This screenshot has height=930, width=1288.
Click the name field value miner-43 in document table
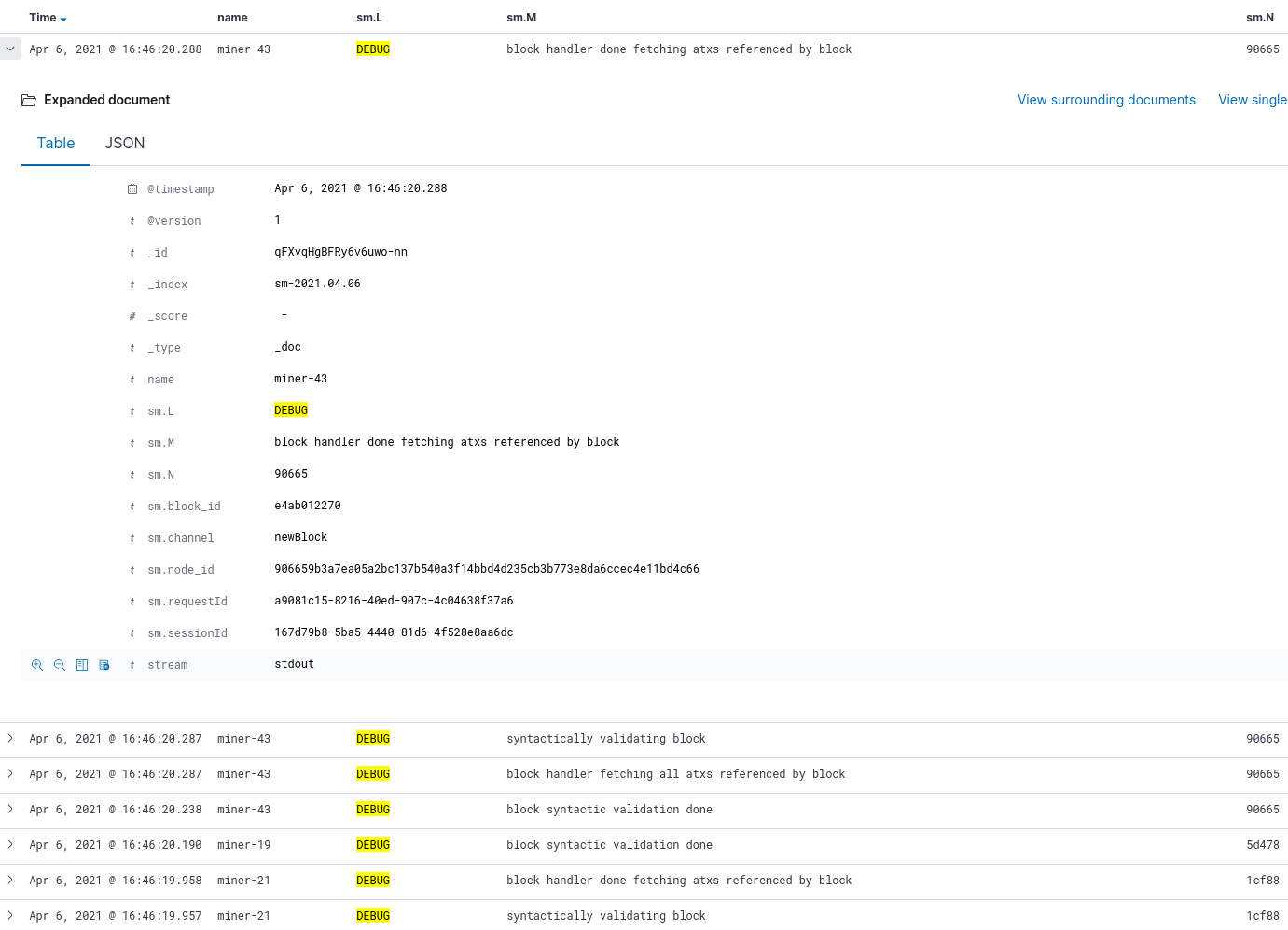point(300,379)
